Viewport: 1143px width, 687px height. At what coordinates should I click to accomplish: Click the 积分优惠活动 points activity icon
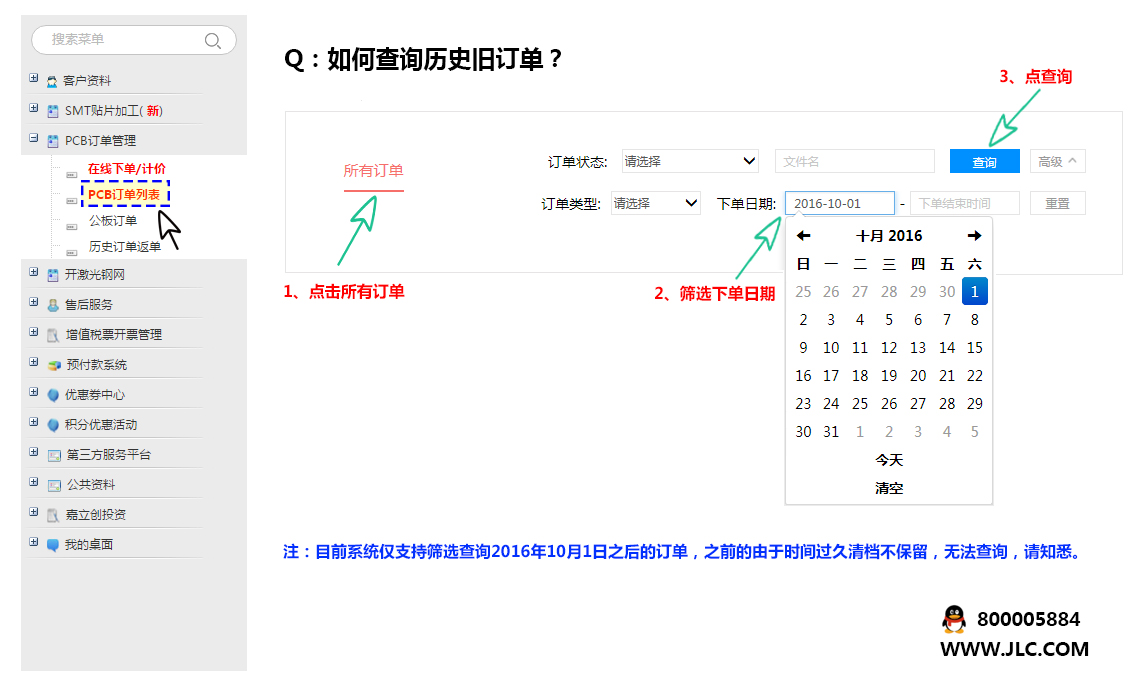(x=55, y=423)
